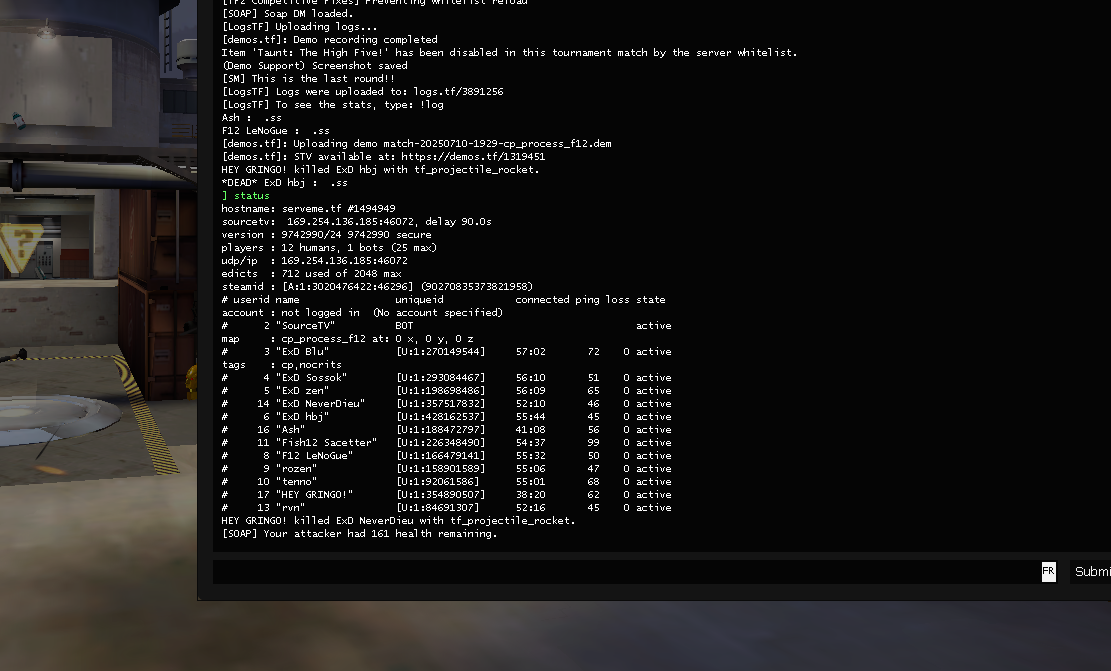The image size is (1111, 671).
Task: Click the green status command line
Action: click(245, 196)
